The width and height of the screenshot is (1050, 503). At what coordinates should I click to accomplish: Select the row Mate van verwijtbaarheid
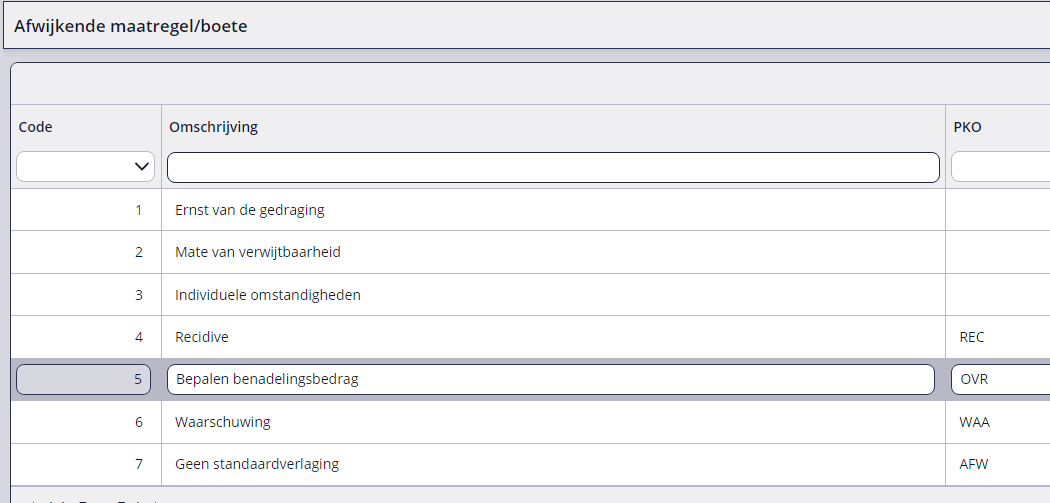pyautogui.click(x=530, y=253)
